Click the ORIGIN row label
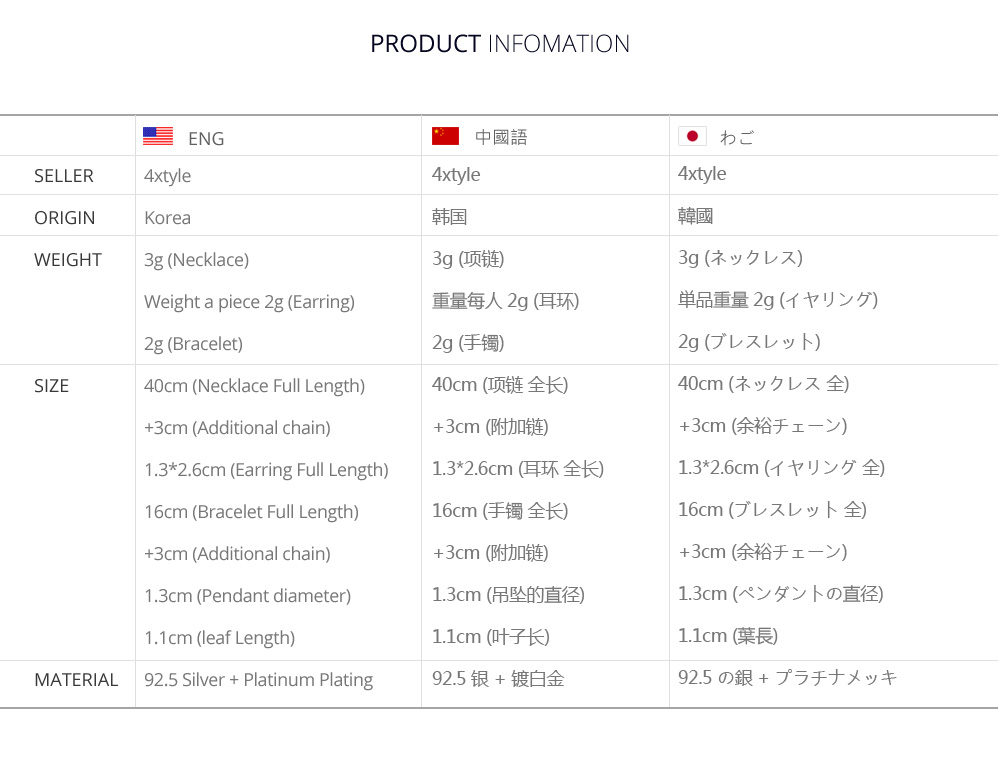Viewport: 999px width, 764px height. [x=64, y=218]
